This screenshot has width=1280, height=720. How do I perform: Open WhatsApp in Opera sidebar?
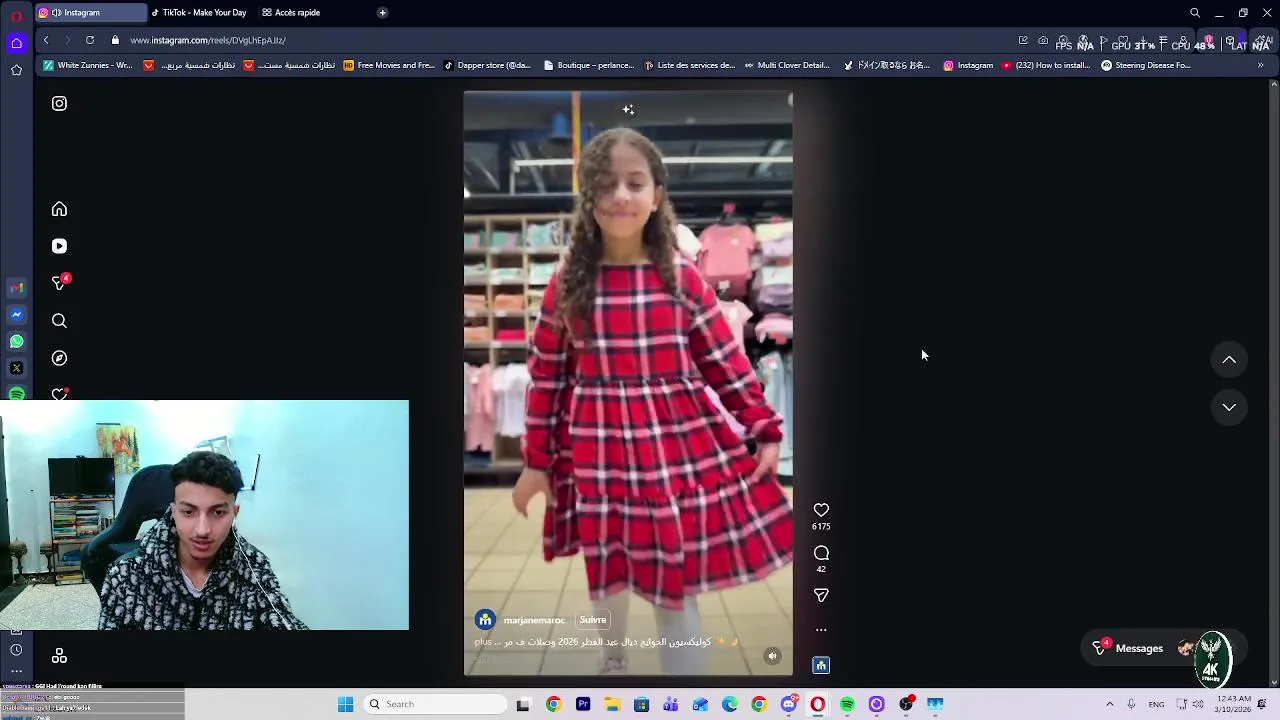point(16,342)
